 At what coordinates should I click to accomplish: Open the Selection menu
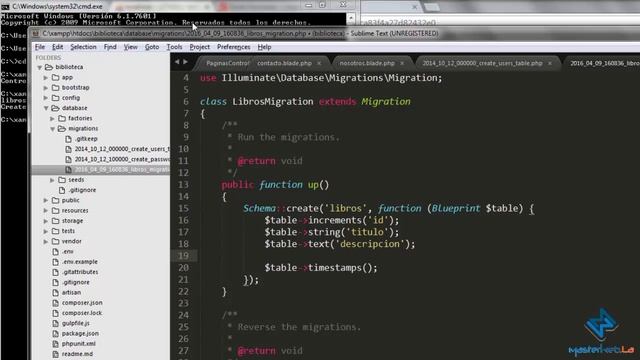point(83,47)
